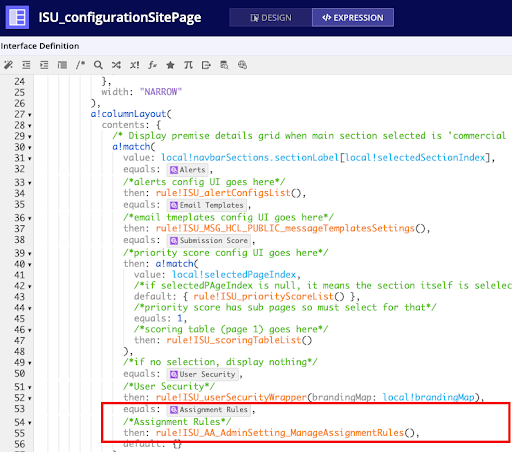Toggle comment with the /* icon

click(80, 65)
